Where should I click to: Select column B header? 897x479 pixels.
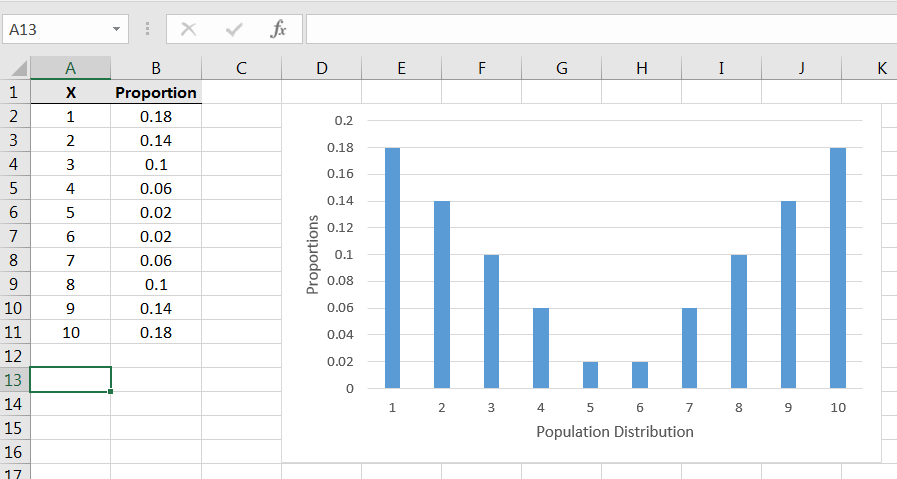tap(156, 68)
